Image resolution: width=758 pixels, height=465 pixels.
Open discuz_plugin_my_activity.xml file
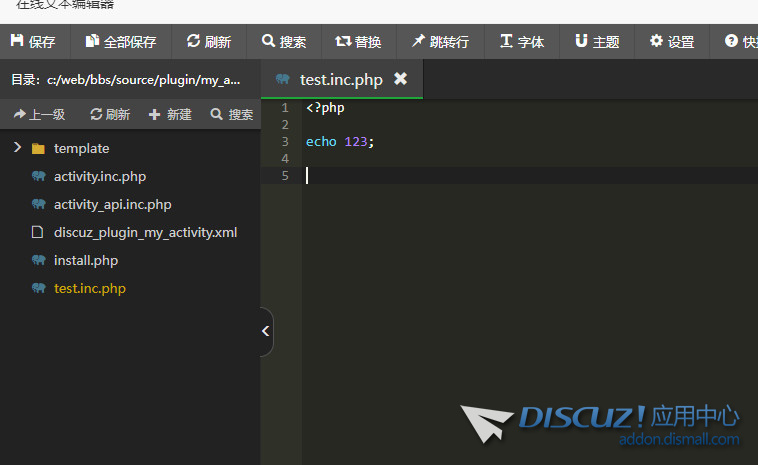pos(145,232)
